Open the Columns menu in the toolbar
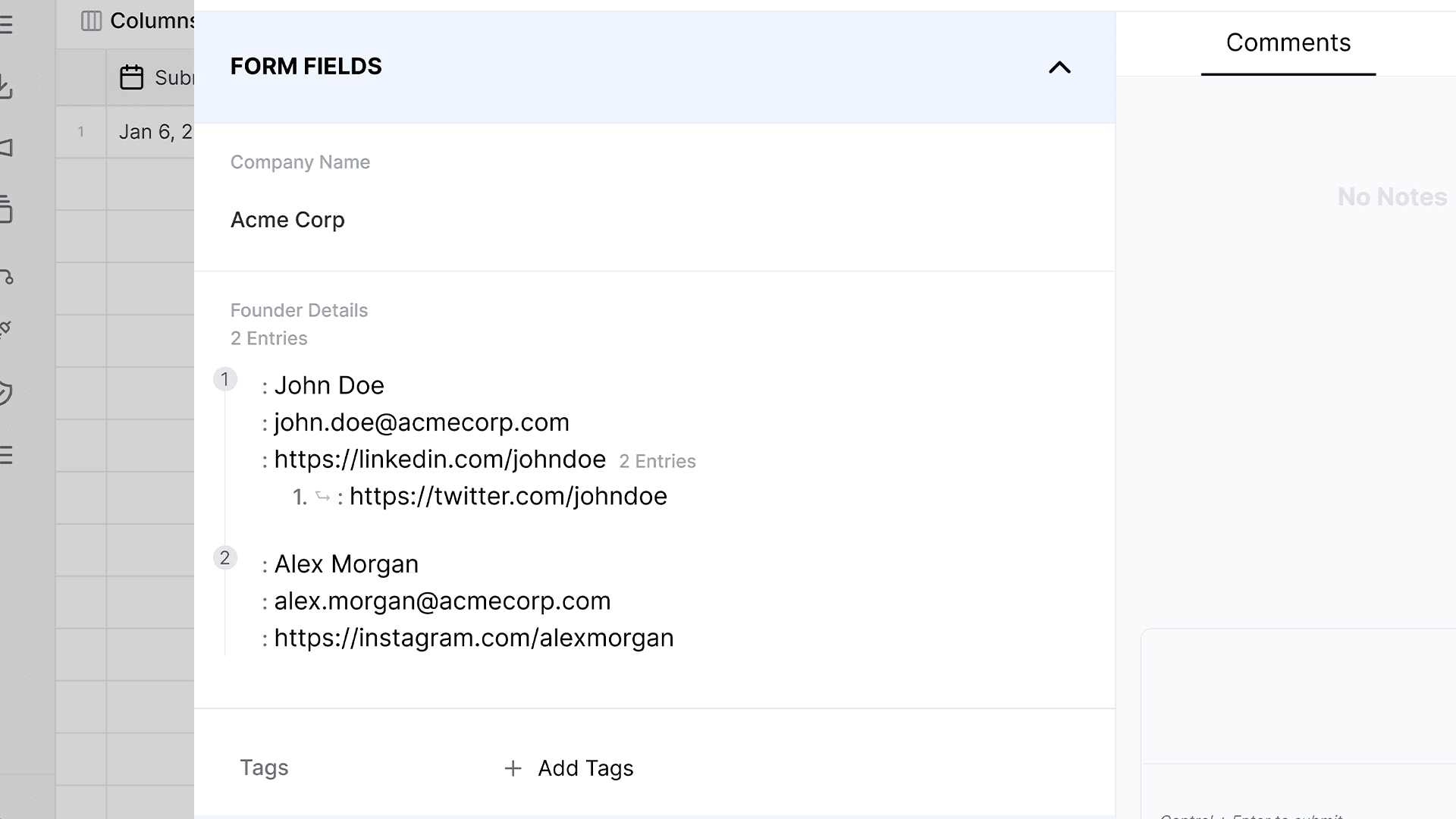 point(138,20)
